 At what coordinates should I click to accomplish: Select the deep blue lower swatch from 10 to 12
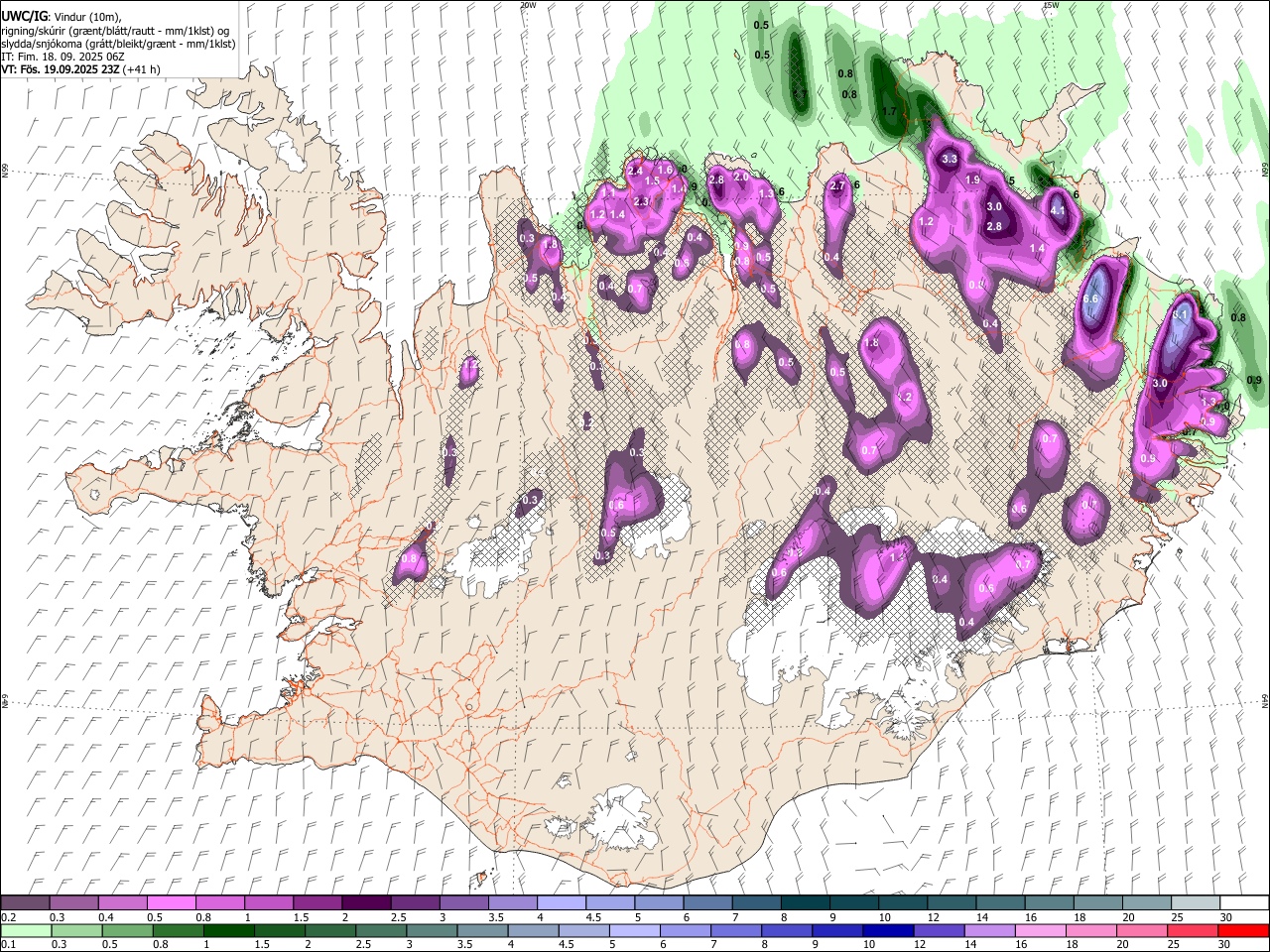pos(888,930)
